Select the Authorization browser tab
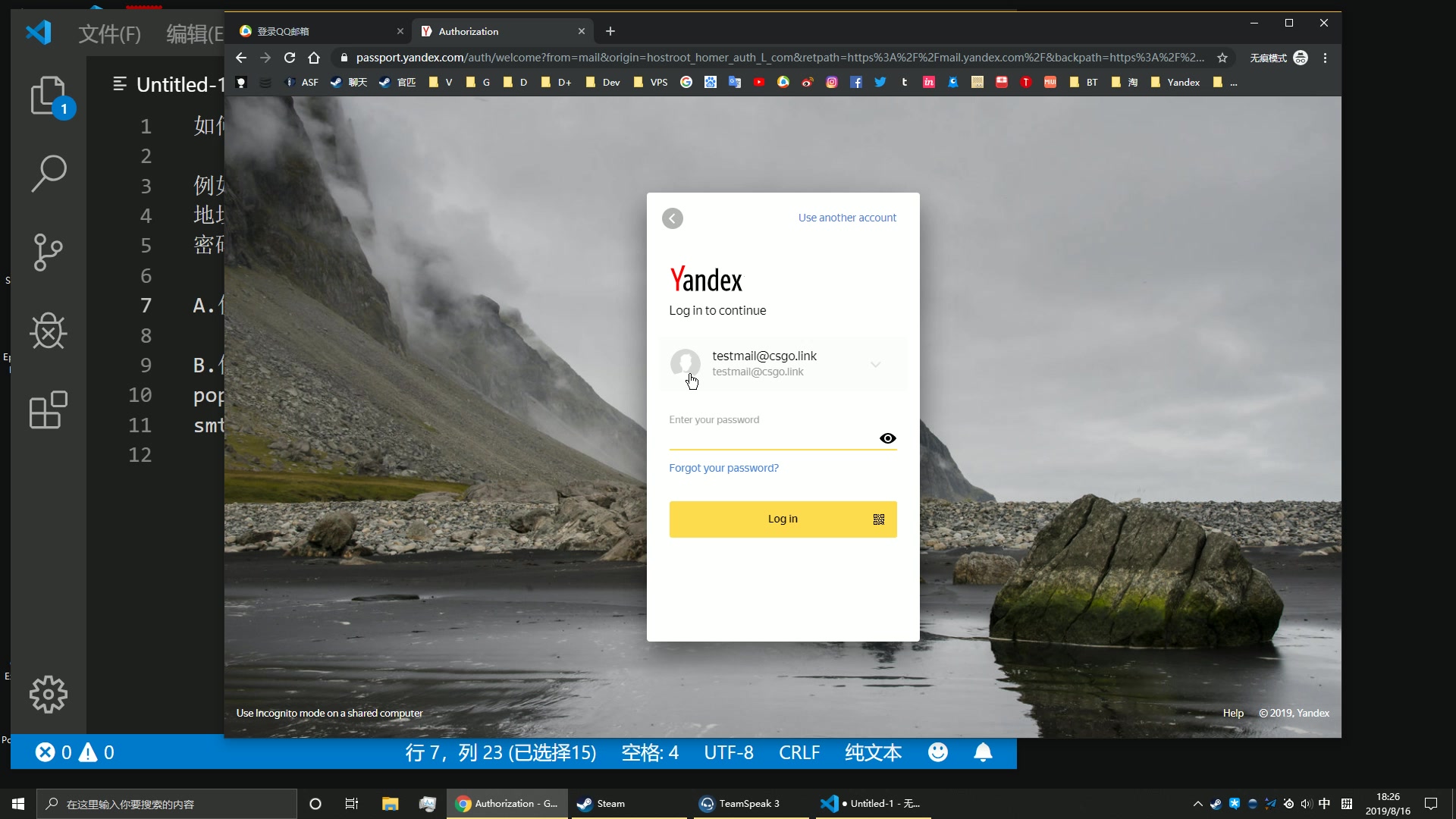The width and height of the screenshot is (1456, 819). point(500,31)
